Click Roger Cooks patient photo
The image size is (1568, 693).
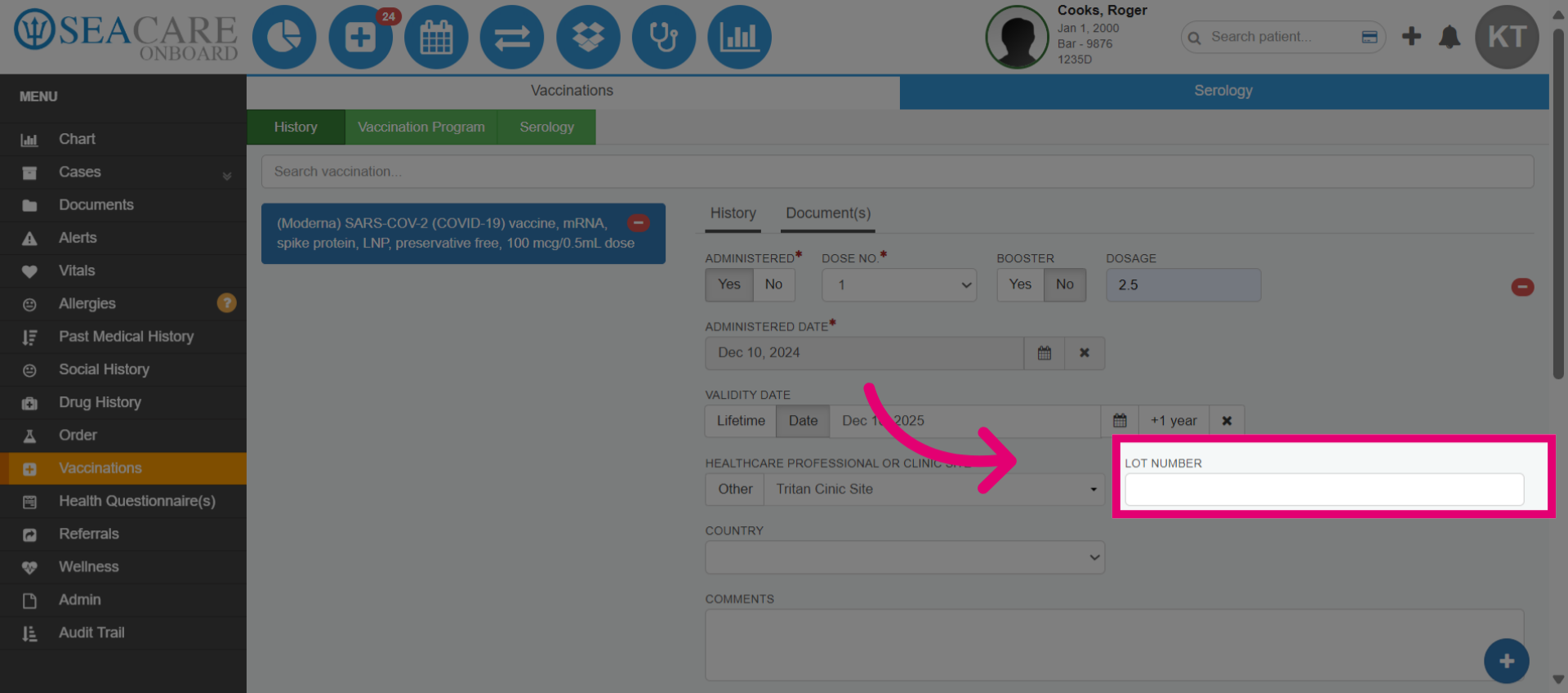(x=1018, y=37)
